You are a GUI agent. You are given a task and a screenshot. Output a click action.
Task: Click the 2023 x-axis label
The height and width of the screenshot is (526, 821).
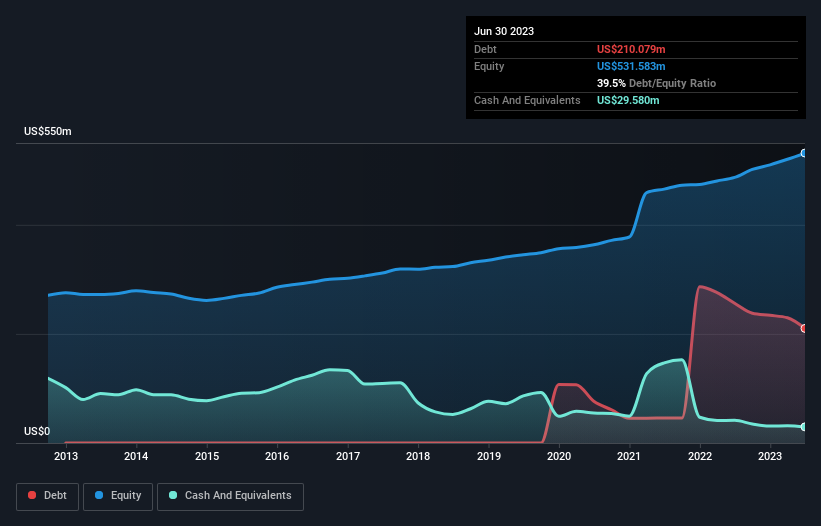click(770, 456)
